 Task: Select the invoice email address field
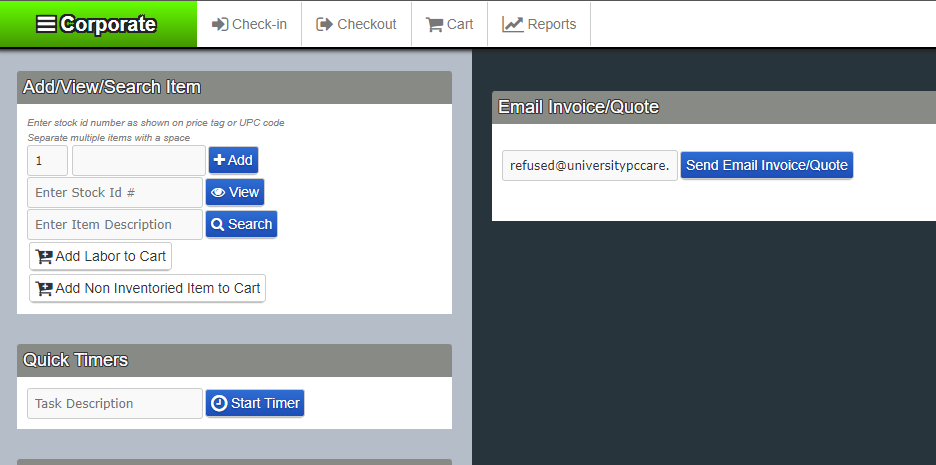point(589,165)
